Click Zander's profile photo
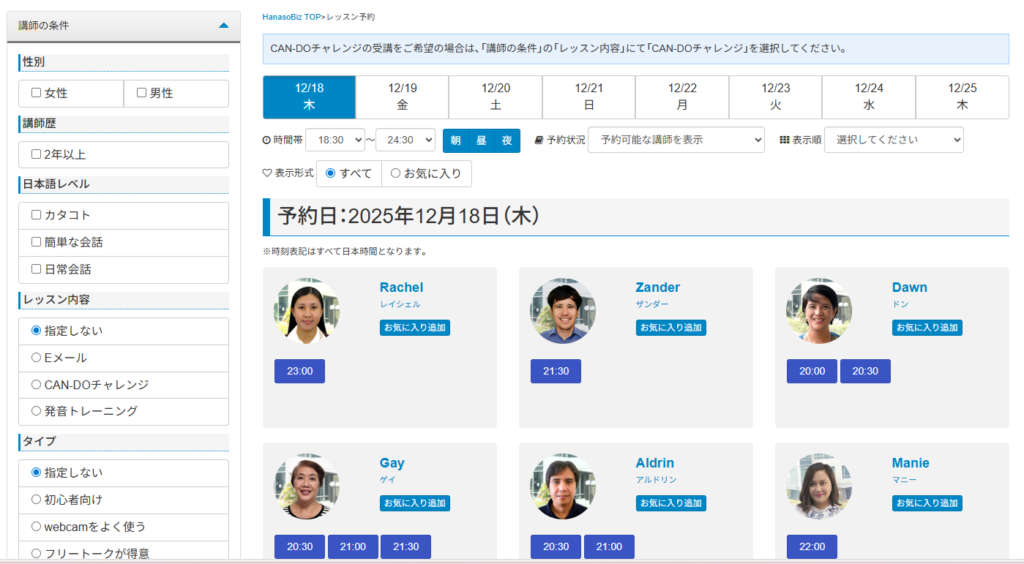The width and height of the screenshot is (1024, 564). tap(562, 311)
